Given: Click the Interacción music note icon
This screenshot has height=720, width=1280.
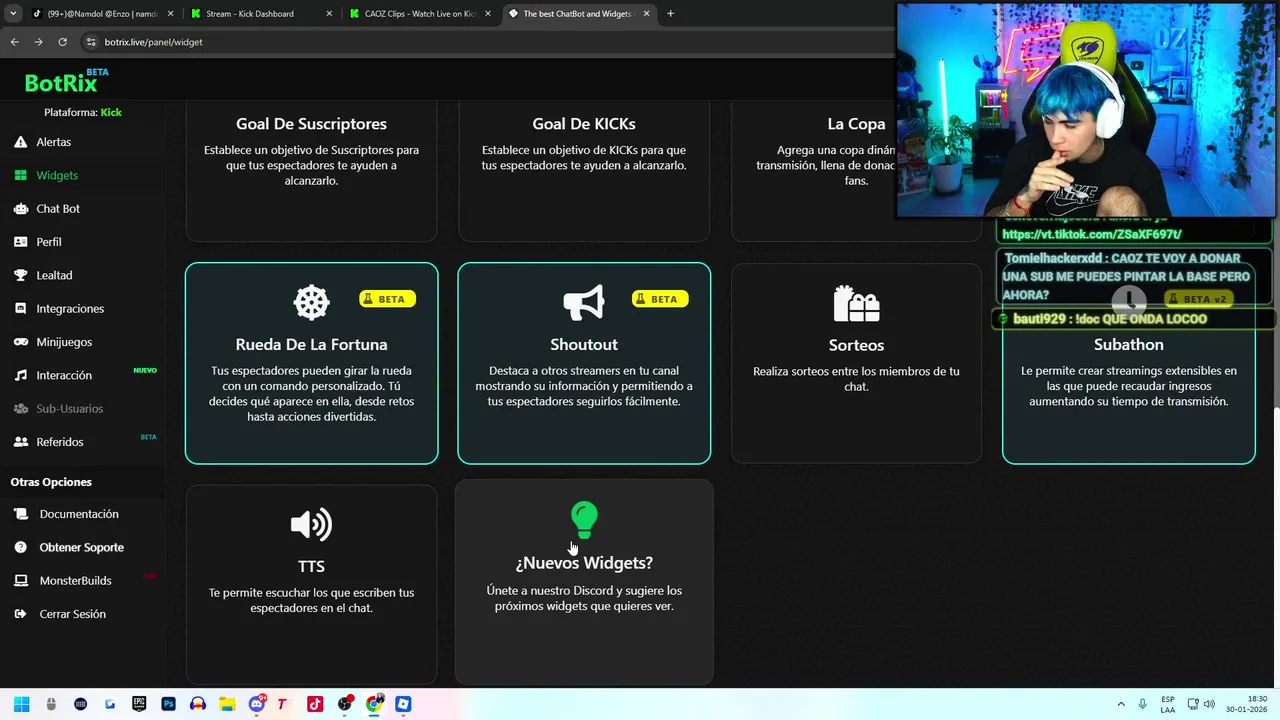Looking at the screenshot, I should pos(20,375).
